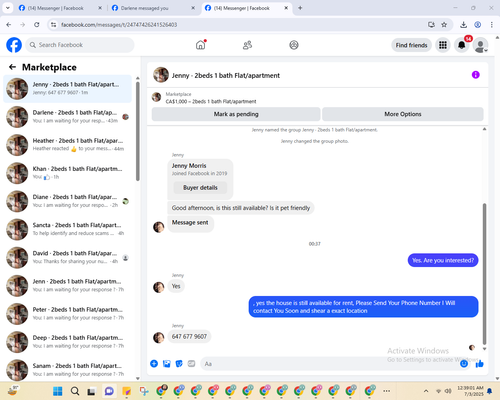Open the Groups icon in top navigation
The width and height of the screenshot is (500, 400).
pyautogui.click(x=294, y=45)
